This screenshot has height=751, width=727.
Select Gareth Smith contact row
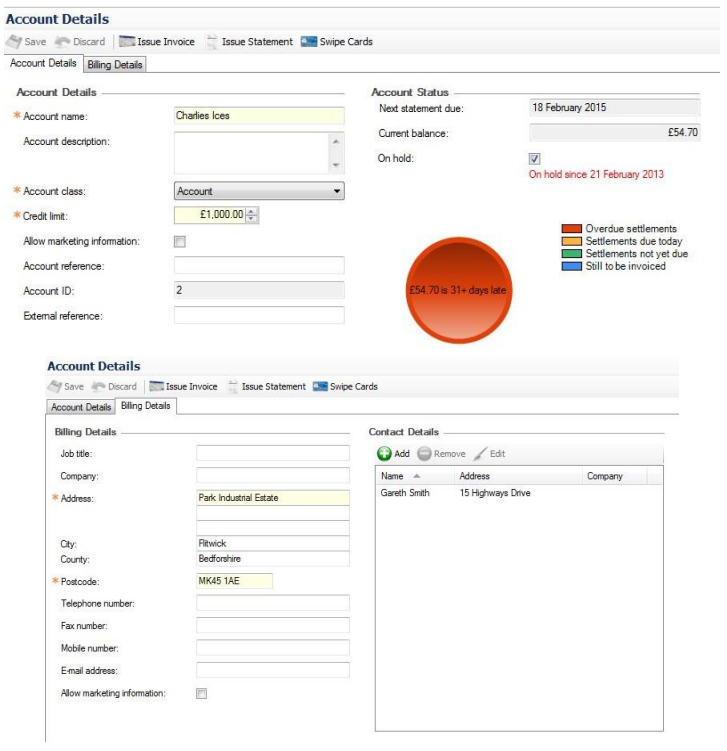click(405, 493)
